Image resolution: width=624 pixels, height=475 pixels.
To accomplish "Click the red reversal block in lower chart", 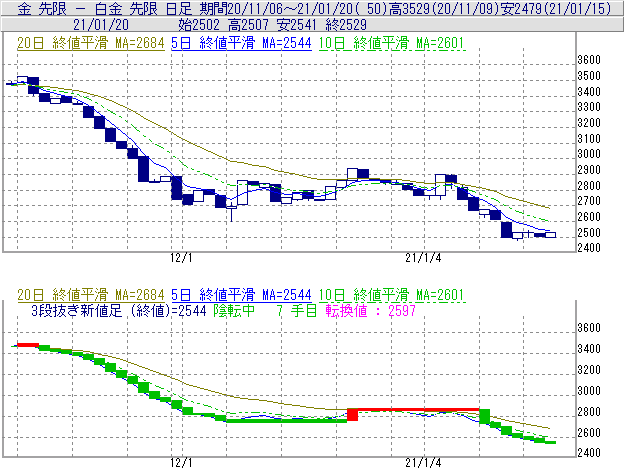I will point(353,415).
